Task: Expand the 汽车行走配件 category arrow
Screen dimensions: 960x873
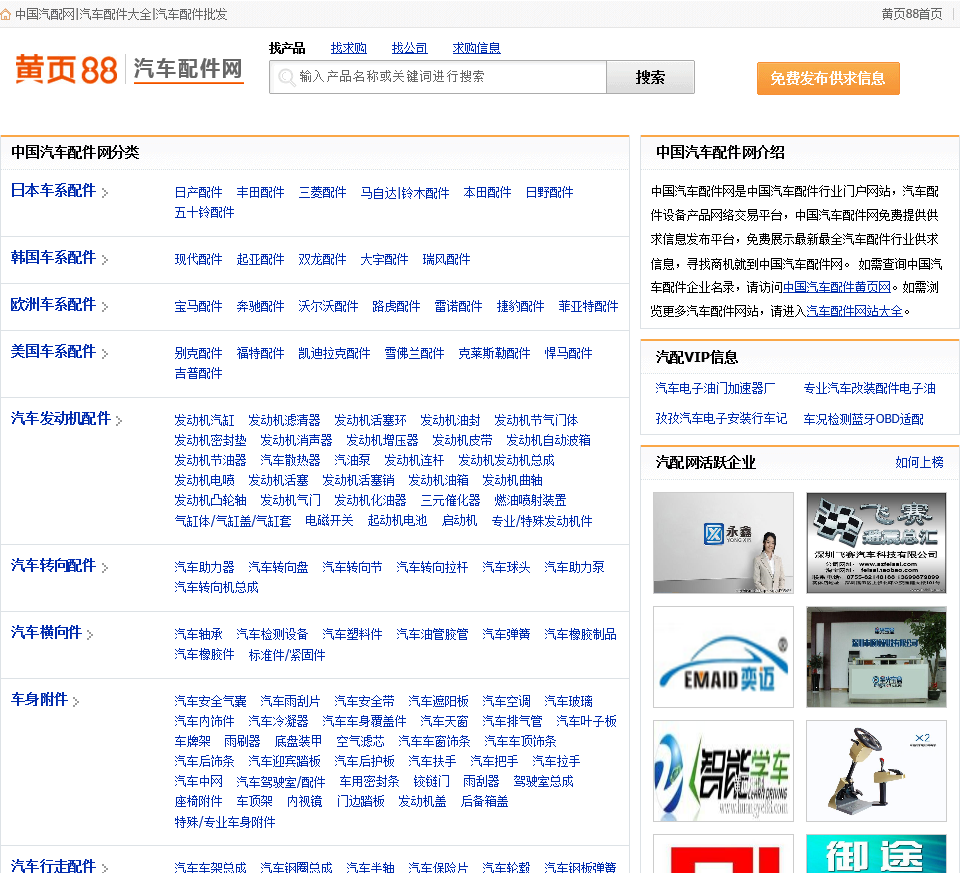Action: (105, 868)
